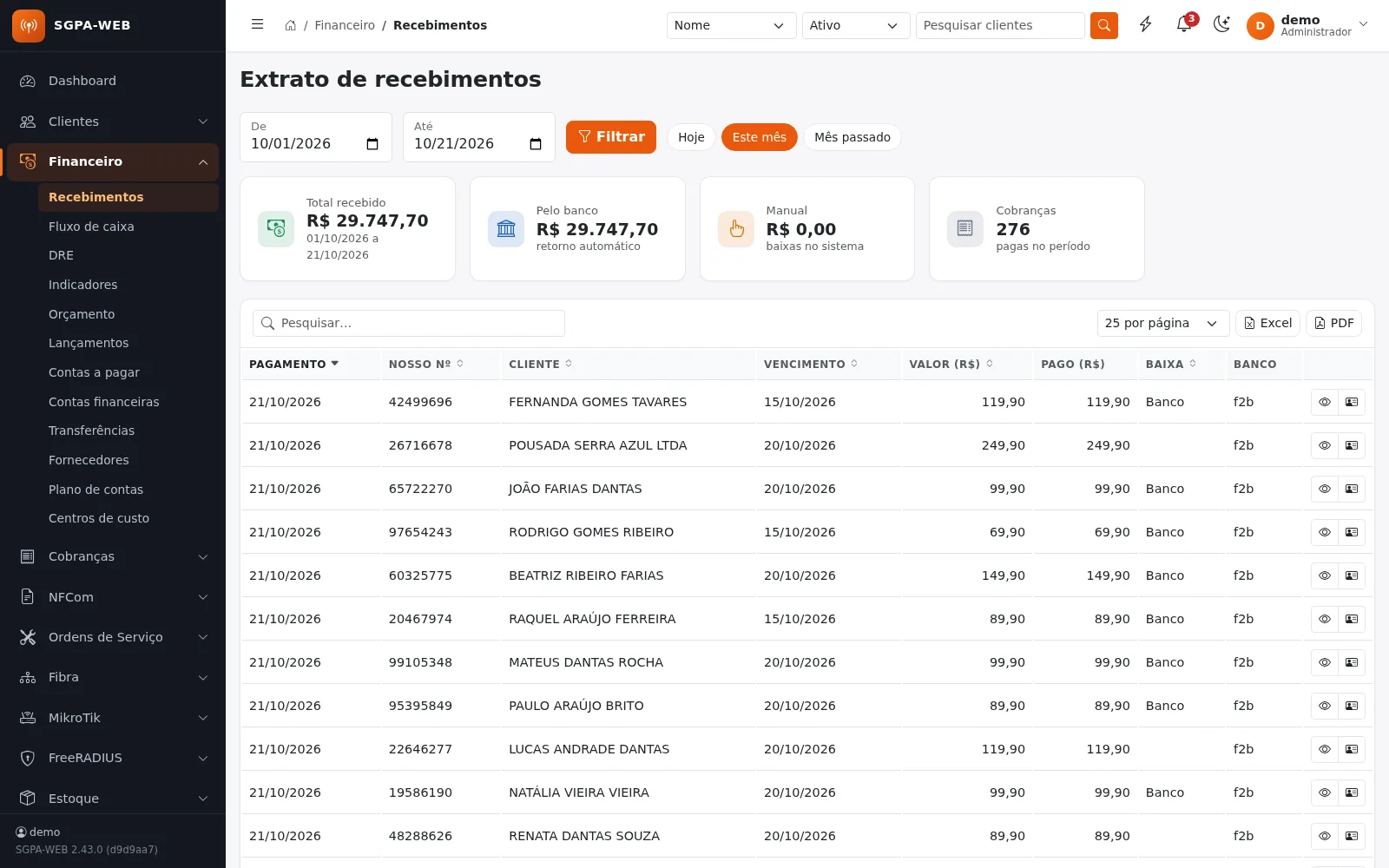Select the Mês passado period shortcut
Image resolution: width=1389 pixels, height=868 pixels.
pos(852,137)
